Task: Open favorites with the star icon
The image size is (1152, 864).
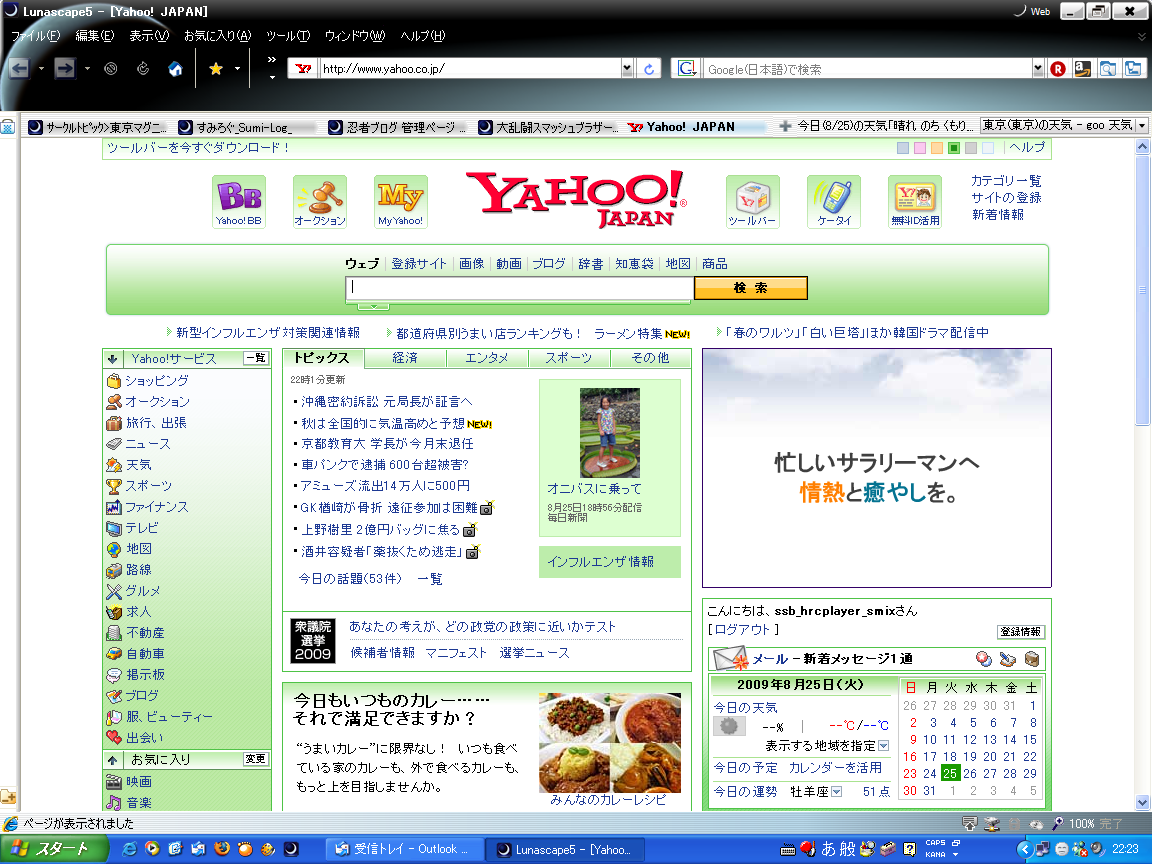Action: tap(216, 69)
